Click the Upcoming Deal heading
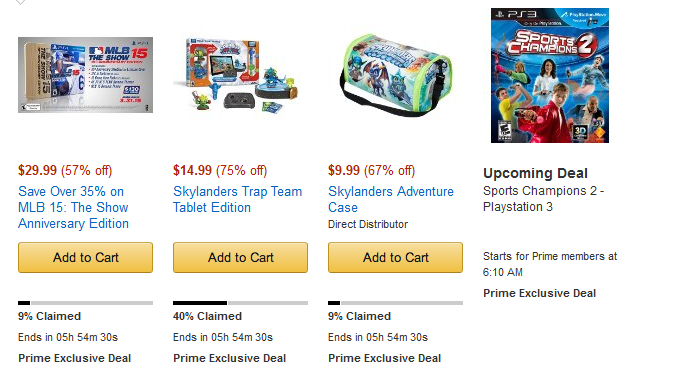The width and height of the screenshot is (673, 378). coord(535,173)
